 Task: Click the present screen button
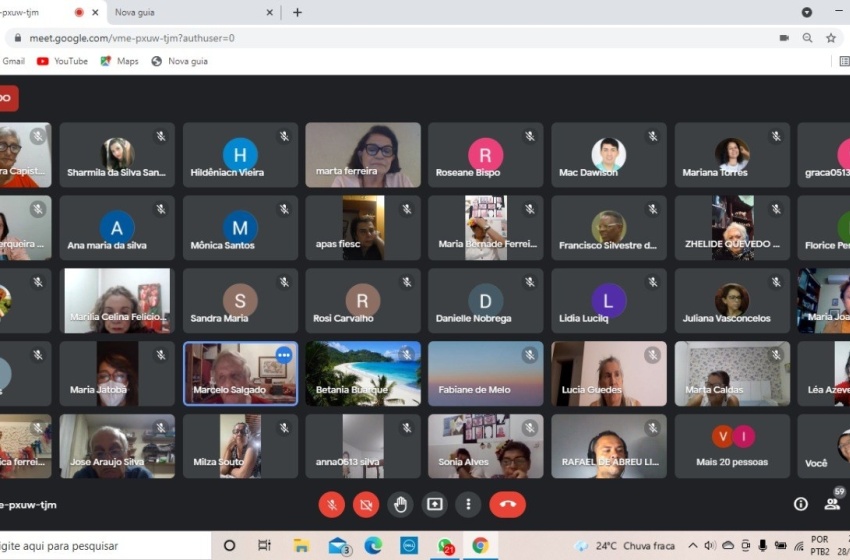[434, 505]
